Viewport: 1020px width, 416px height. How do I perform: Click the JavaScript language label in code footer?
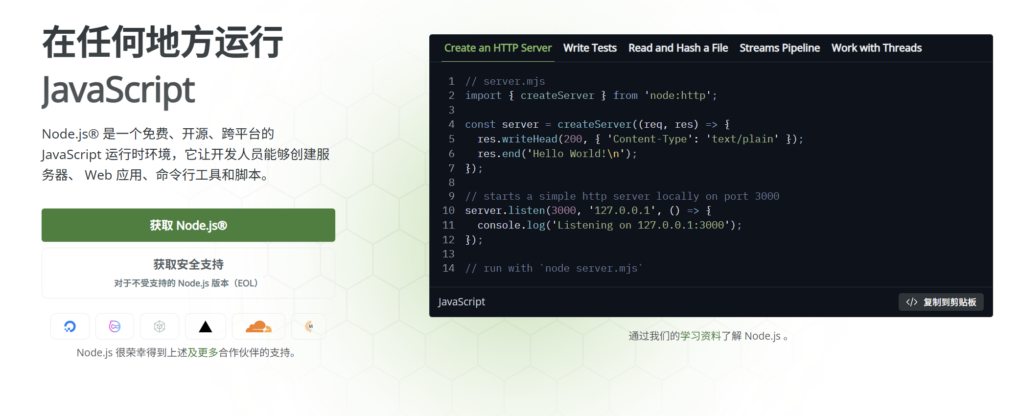pyautogui.click(x=462, y=302)
